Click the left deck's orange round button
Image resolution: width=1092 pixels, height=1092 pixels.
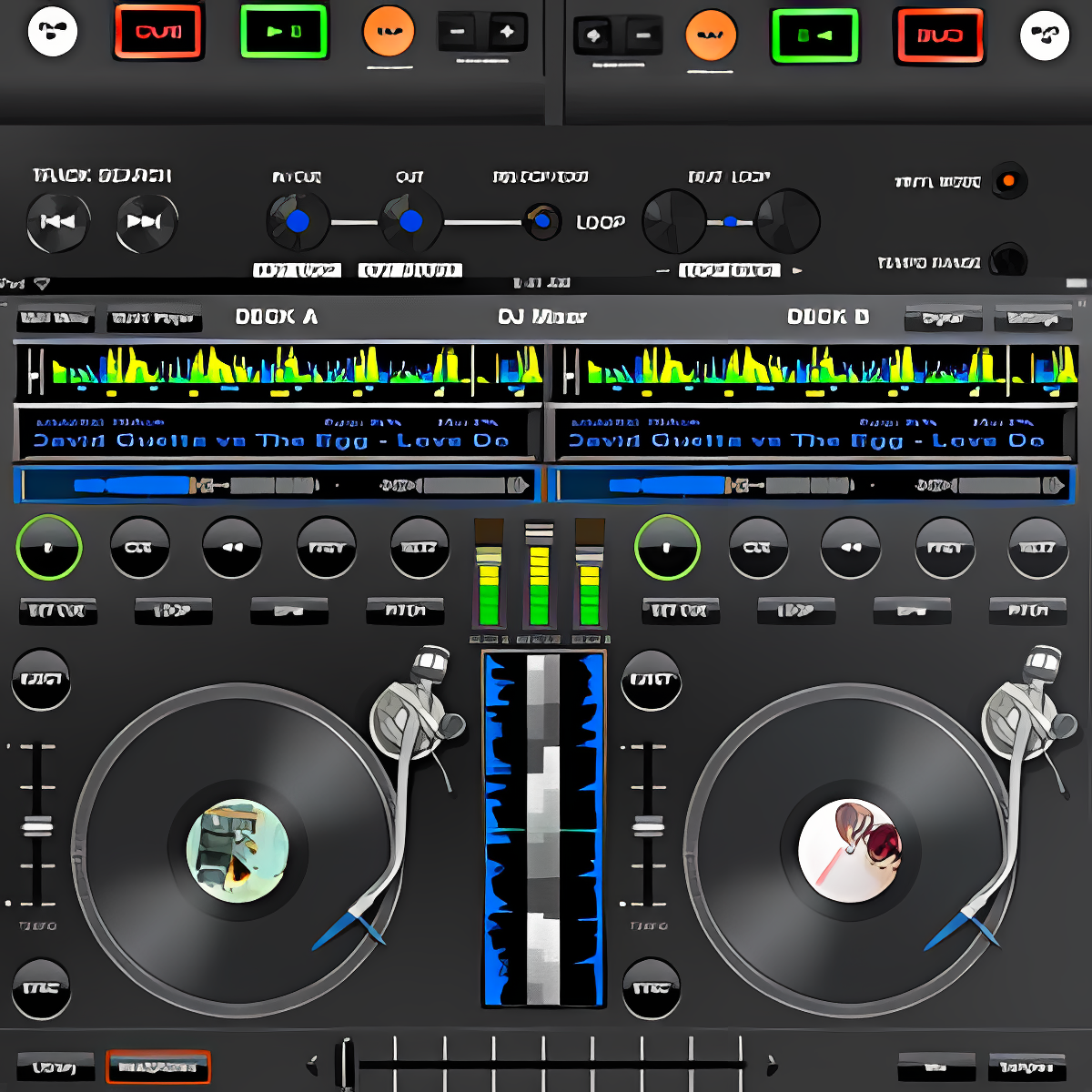pyautogui.click(x=389, y=31)
